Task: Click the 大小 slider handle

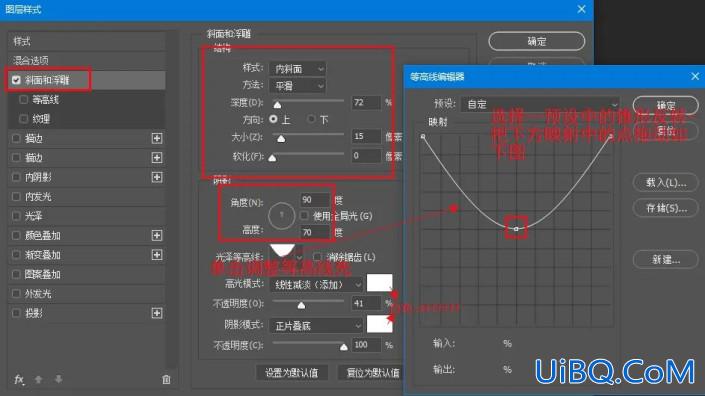Action: click(x=281, y=138)
